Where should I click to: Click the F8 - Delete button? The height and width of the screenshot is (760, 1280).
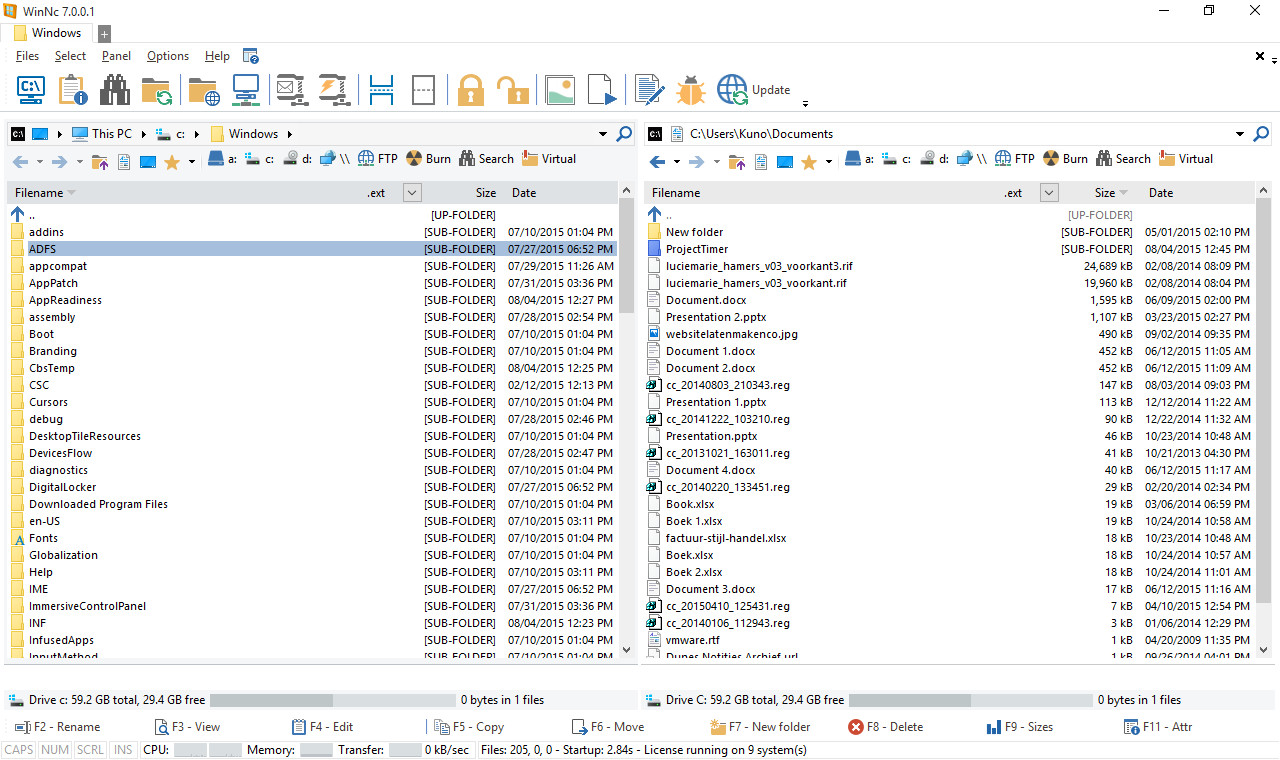(x=885, y=727)
